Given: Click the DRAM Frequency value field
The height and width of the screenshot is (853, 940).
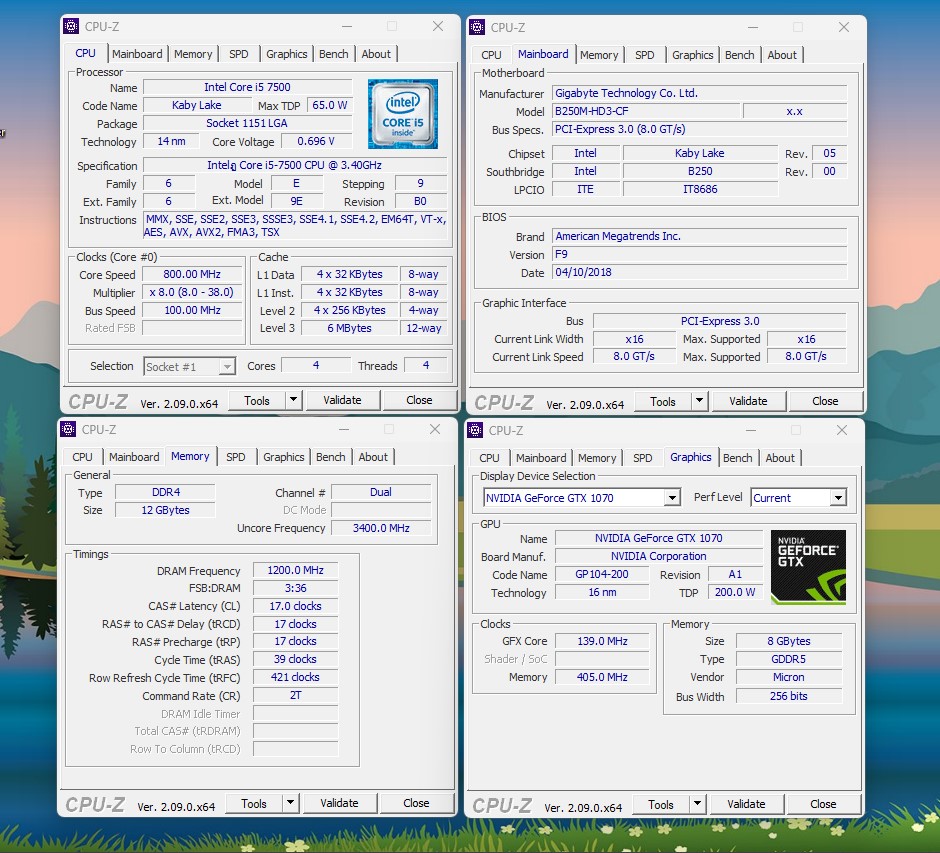Looking at the screenshot, I should [x=295, y=570].
